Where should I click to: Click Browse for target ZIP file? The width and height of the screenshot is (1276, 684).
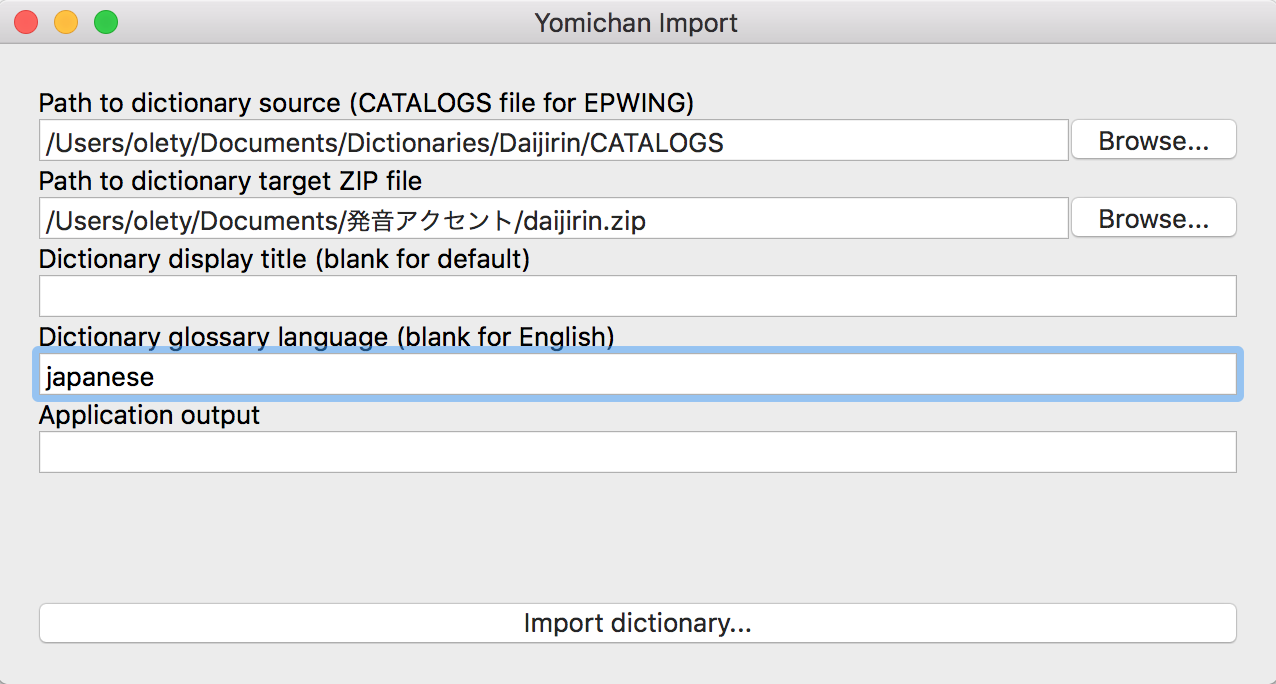(1154, 218)
